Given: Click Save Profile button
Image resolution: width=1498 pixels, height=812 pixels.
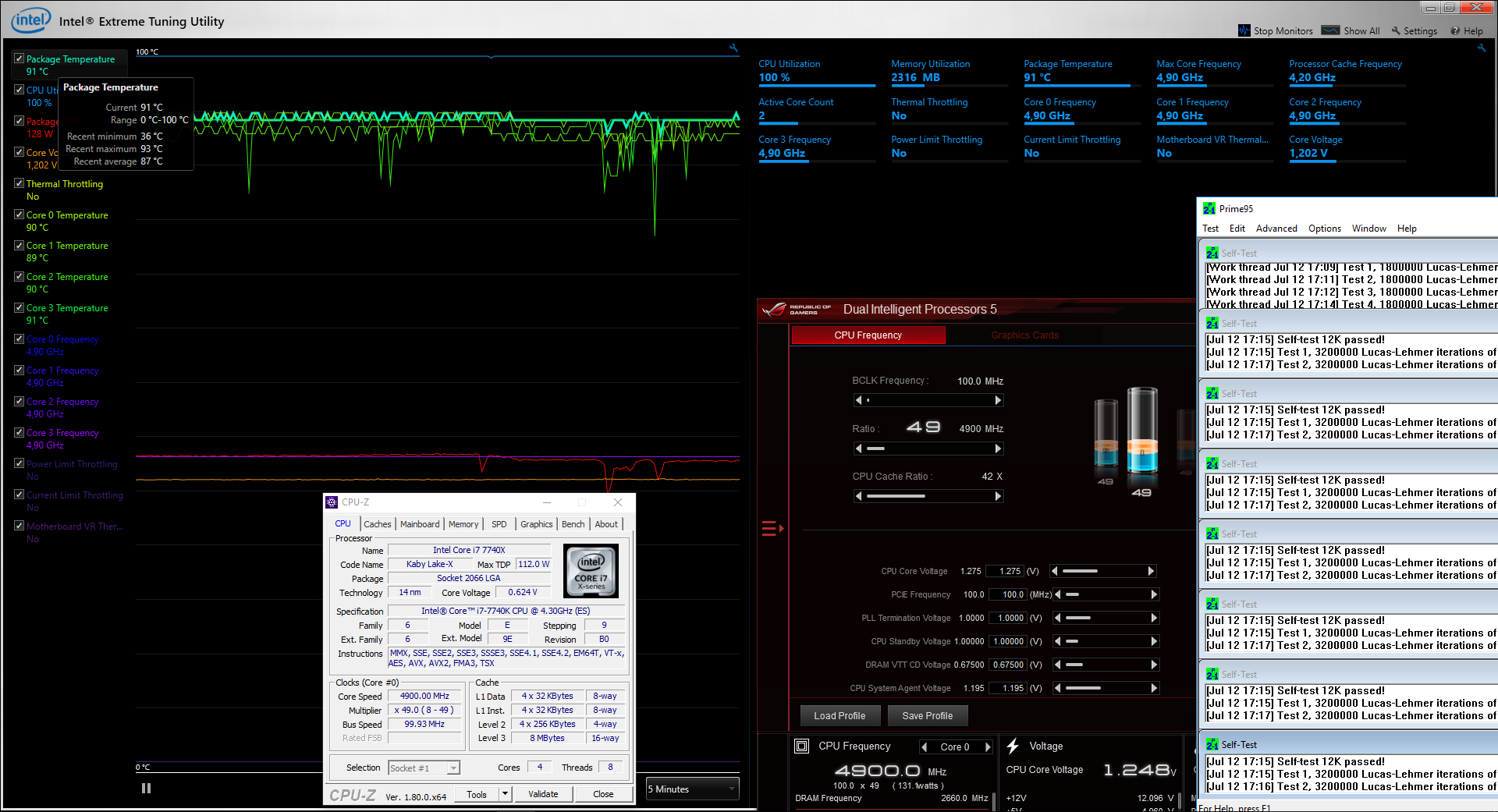Looking at the screenshot, I should [x=927, y=716].
